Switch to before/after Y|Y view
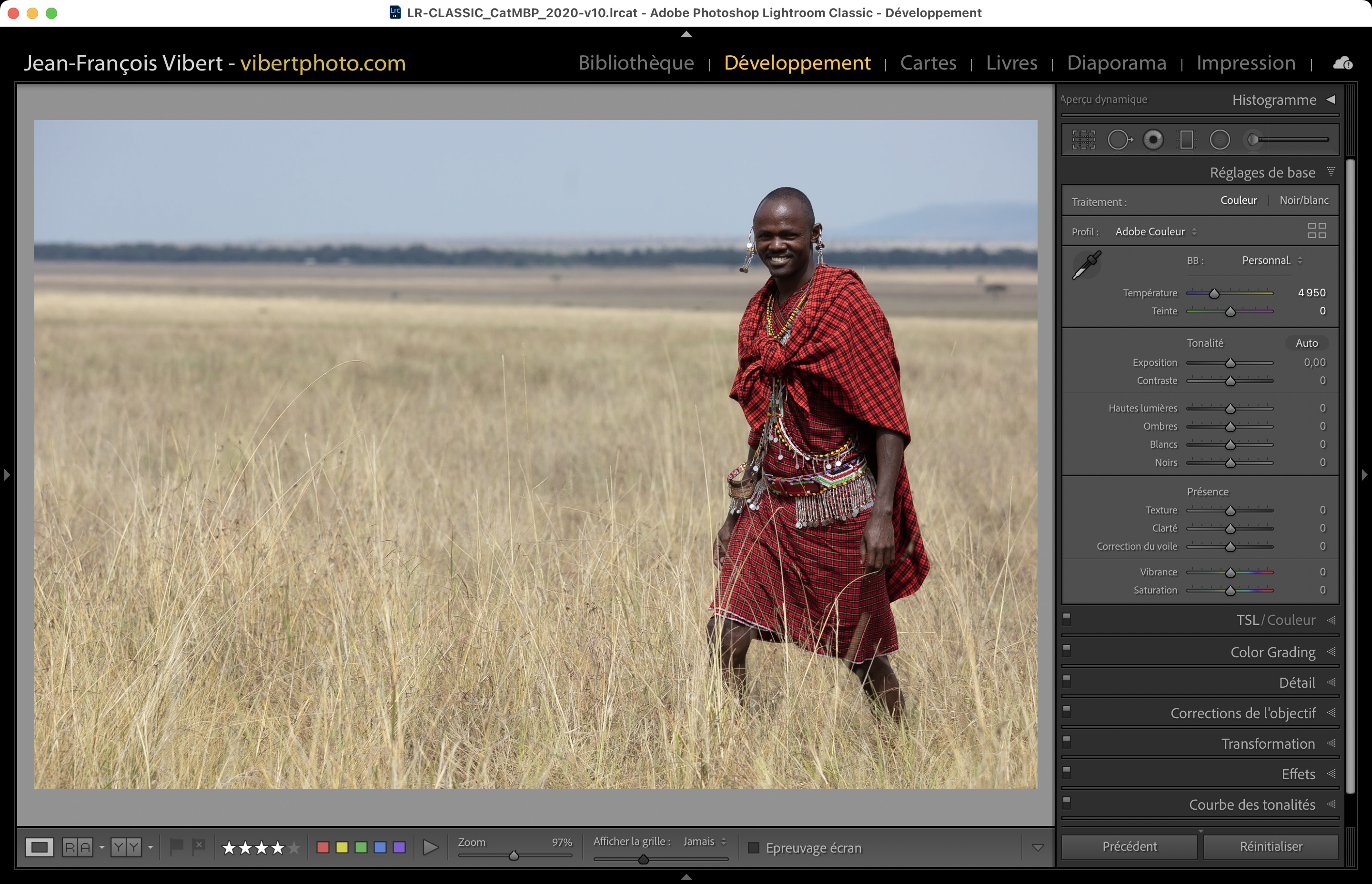The image size is (1372, 884). click(x=126, y=847)
